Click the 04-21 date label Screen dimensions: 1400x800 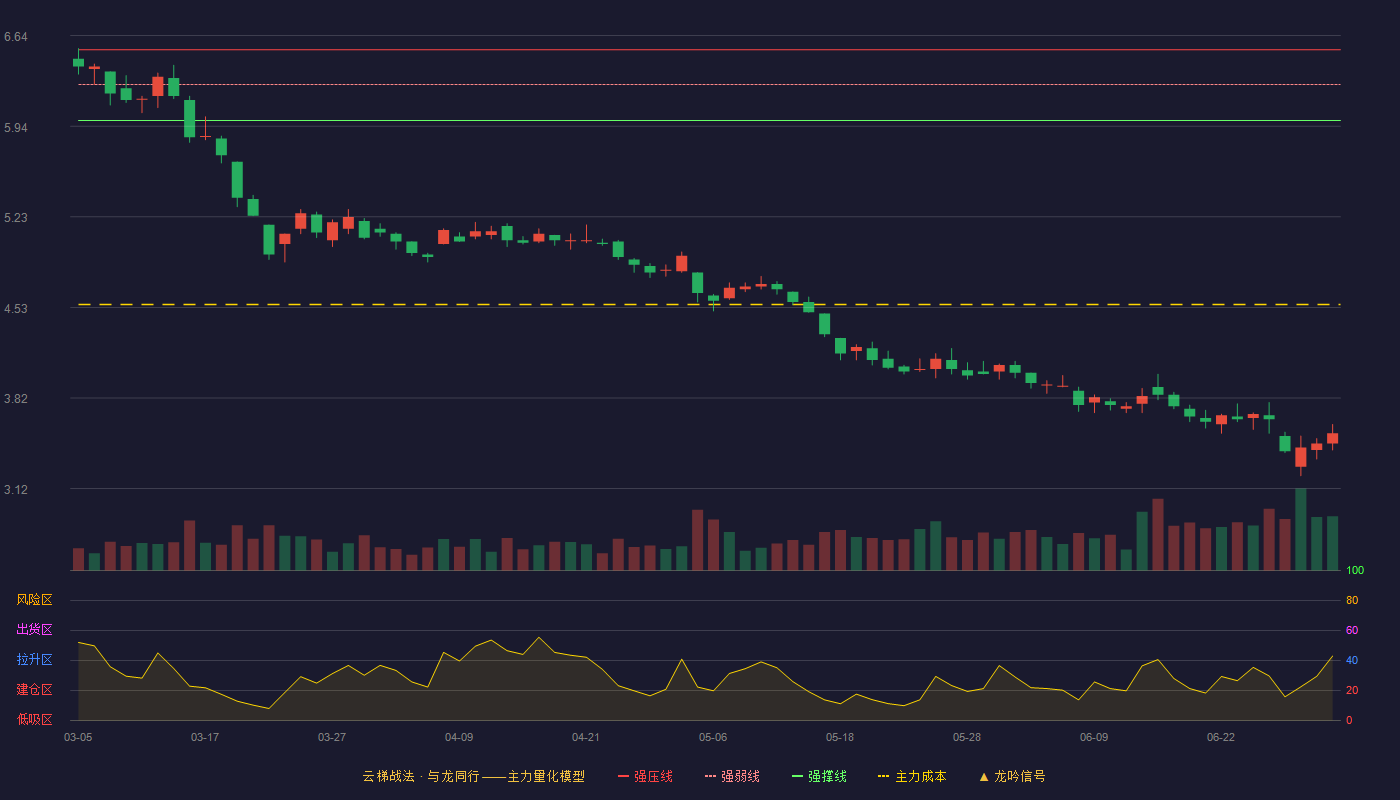click(586, 737)
